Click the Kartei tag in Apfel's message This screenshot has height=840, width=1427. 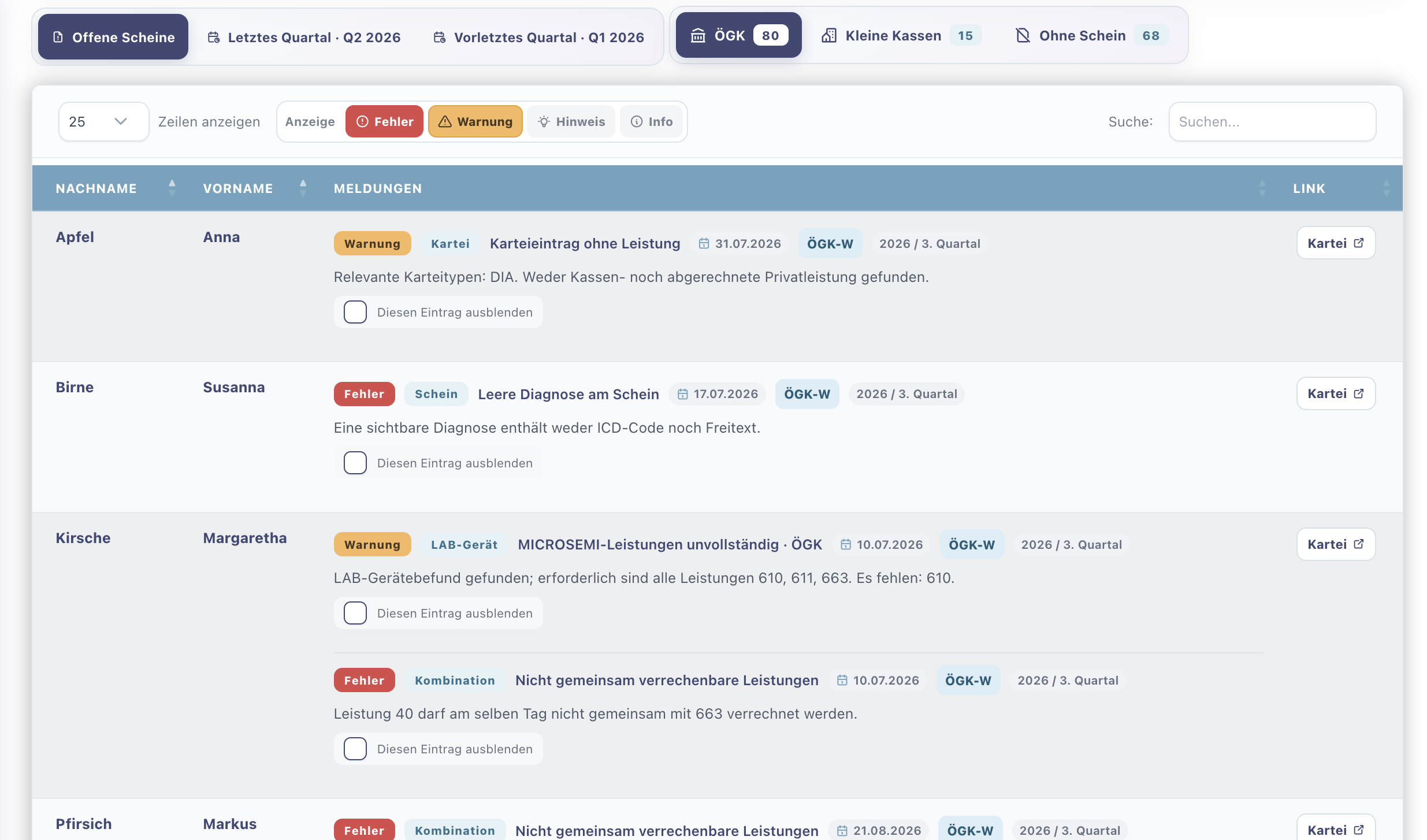(450, 243)
